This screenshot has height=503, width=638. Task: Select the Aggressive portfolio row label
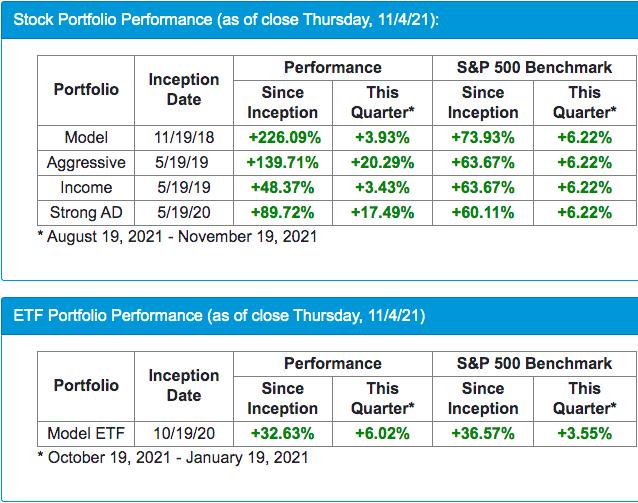[x=86, y=162]
